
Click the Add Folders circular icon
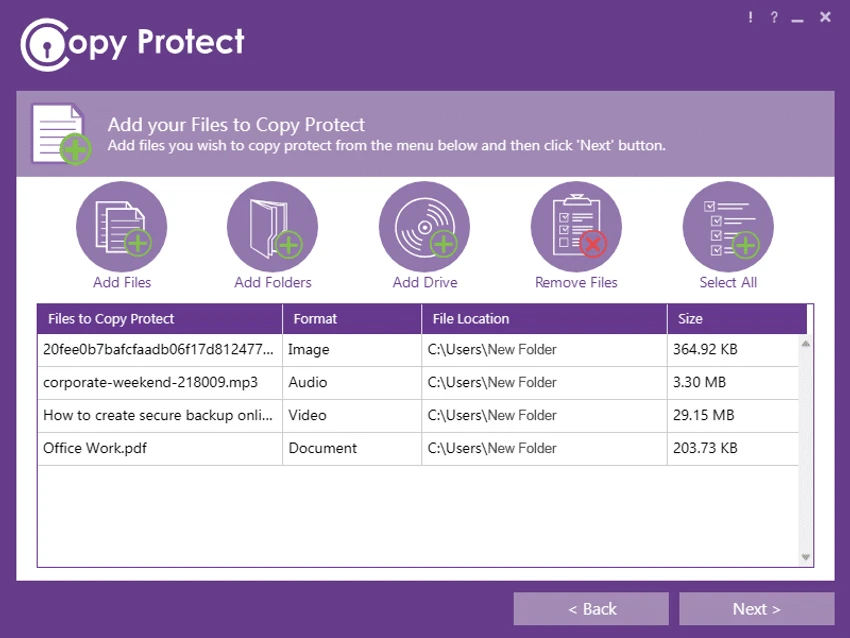(x=273, y=227)
